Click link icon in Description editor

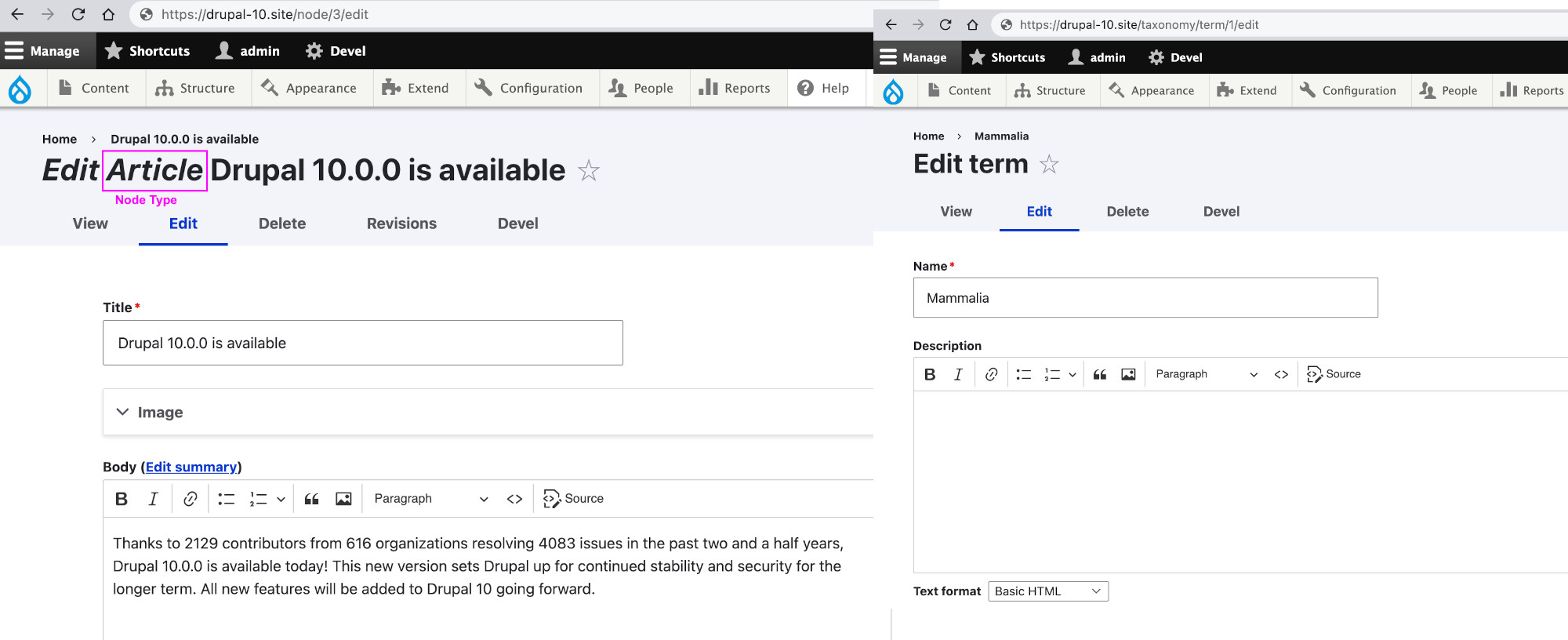991,374
